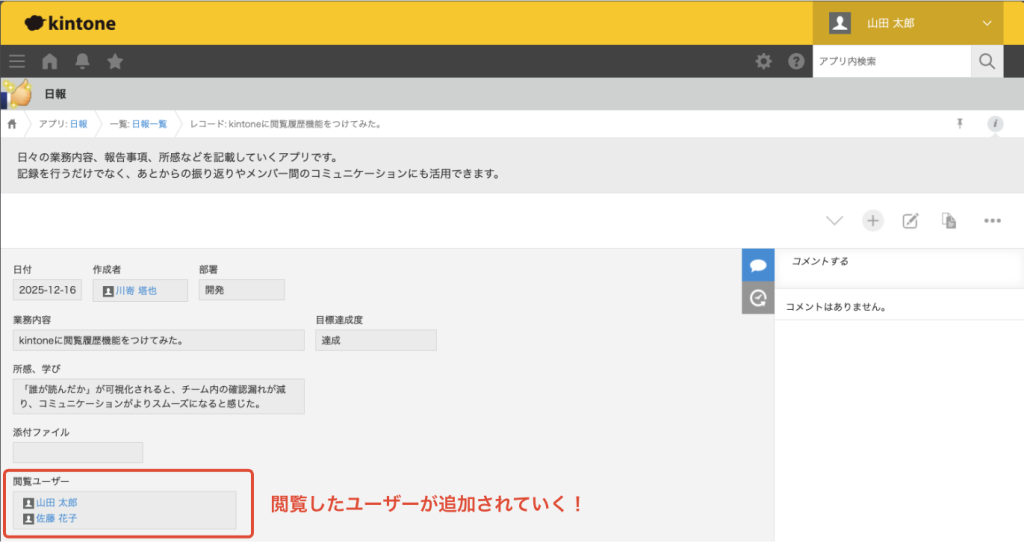
Task: Click the search magnifier button
Action: 987,62
